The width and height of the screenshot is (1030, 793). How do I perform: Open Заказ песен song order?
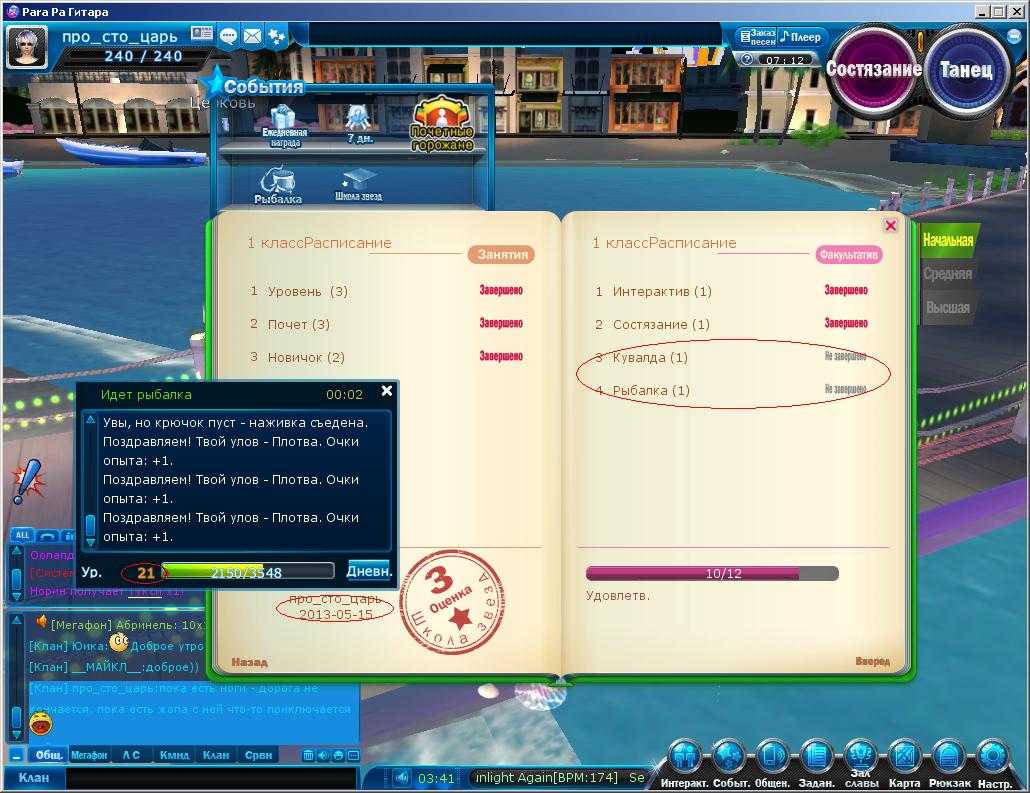(x=757, y=37)
